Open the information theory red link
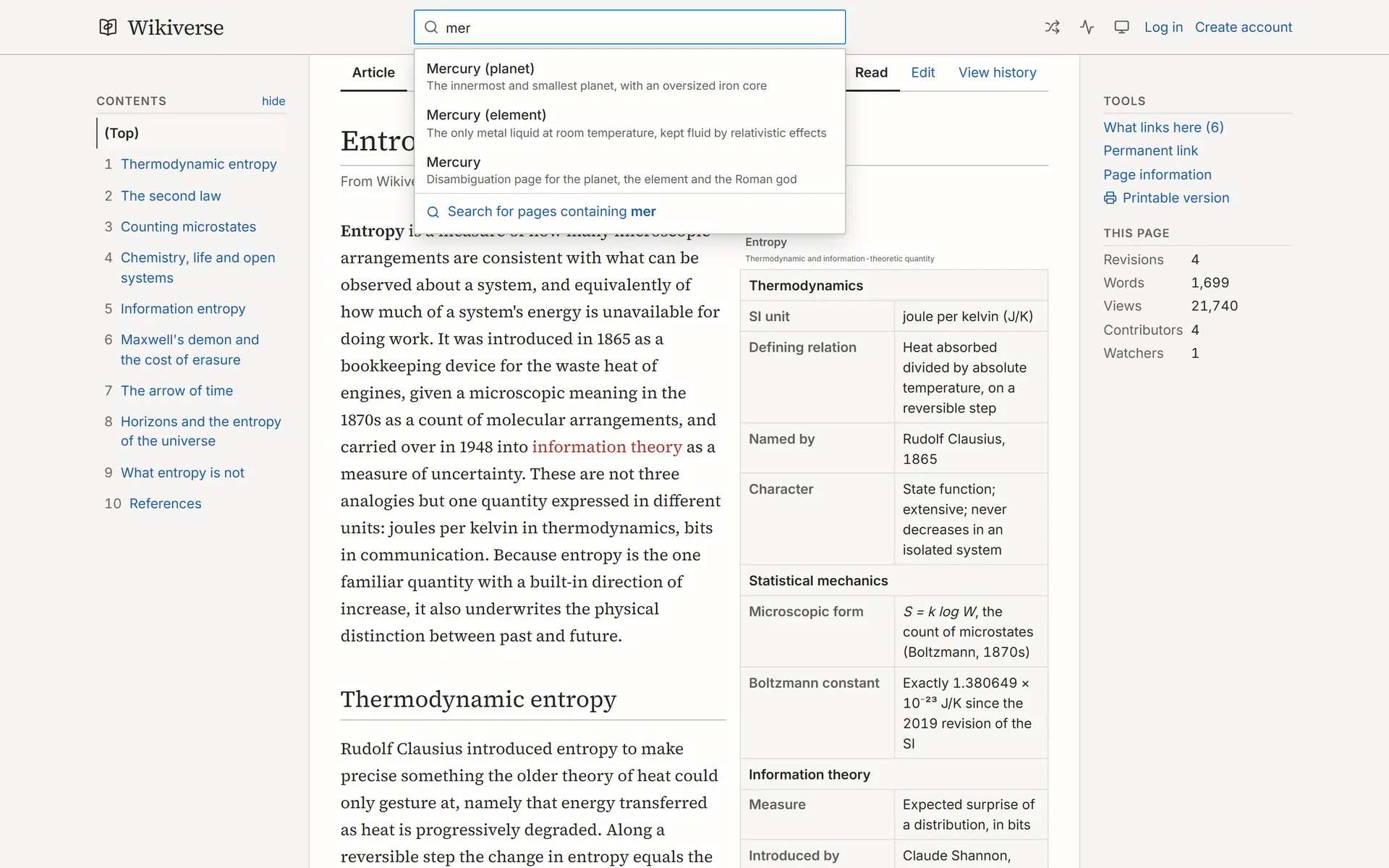This screenshot has width=1389, height=868. 607,447
